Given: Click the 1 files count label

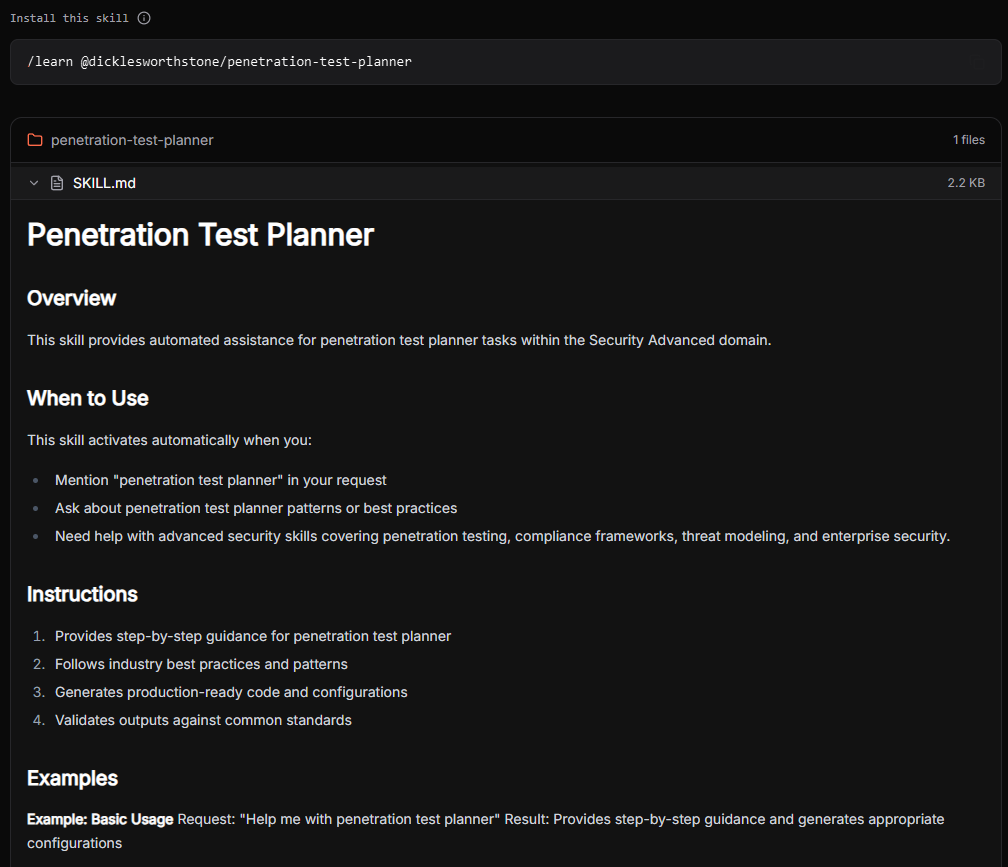Looking at the screenshot, I should [x=968, y=140].
